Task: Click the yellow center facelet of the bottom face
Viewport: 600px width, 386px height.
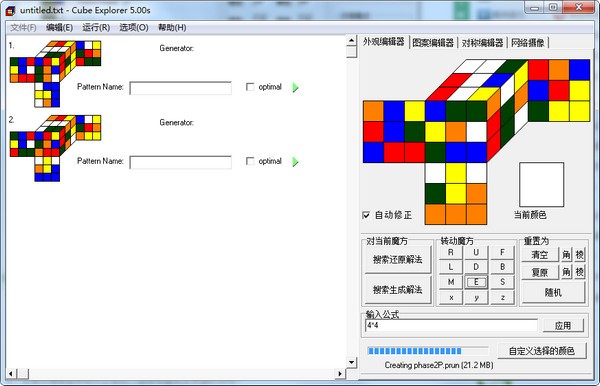Action: pos(456,194)
